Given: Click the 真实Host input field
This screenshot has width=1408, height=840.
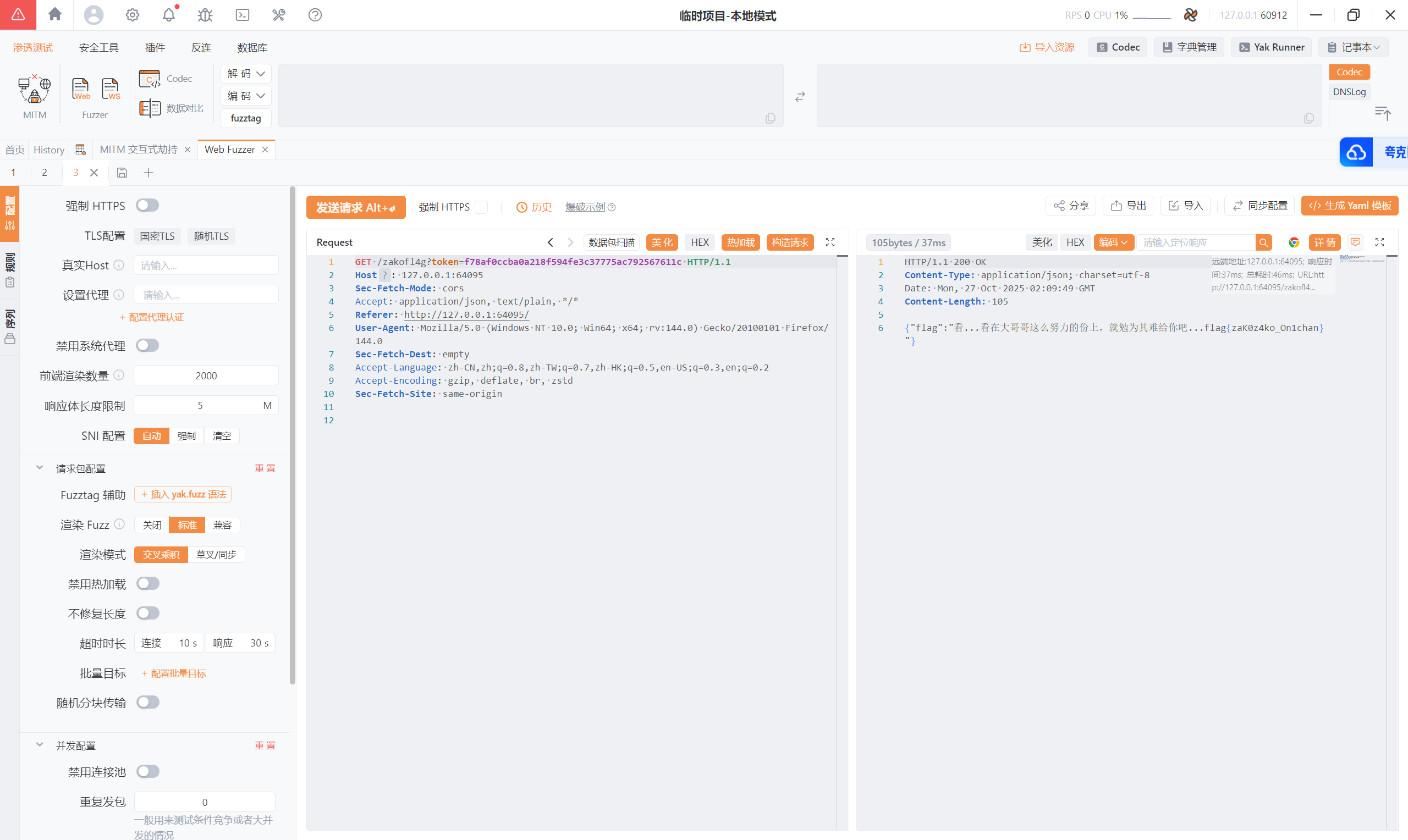Looking at the screenshot, I should coord(206,265).
